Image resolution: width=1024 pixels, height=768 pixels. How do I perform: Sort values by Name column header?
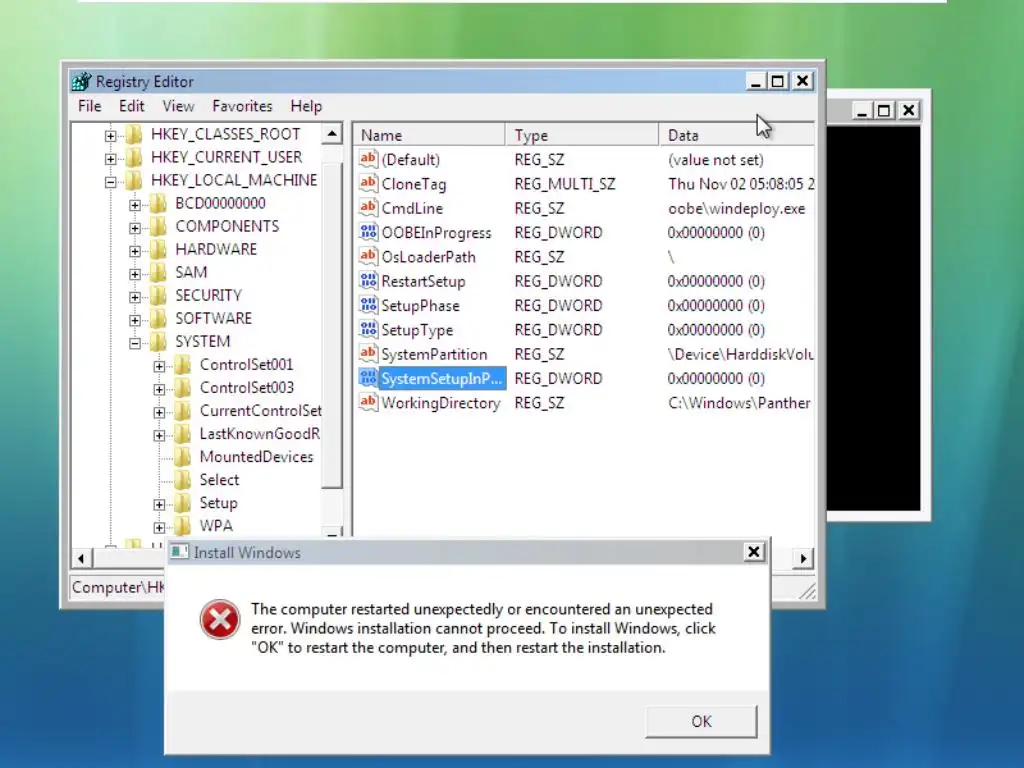[430, 135]
